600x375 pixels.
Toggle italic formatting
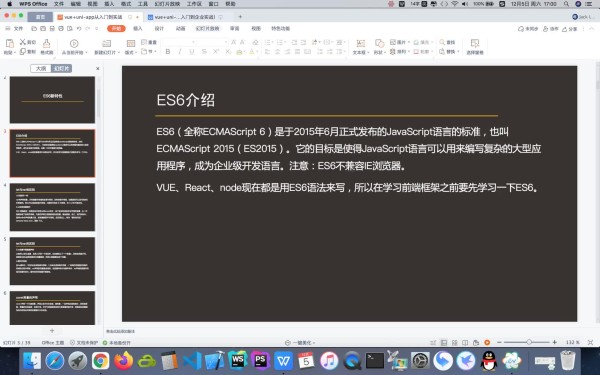pyautogui.click(x=180, y=52)
